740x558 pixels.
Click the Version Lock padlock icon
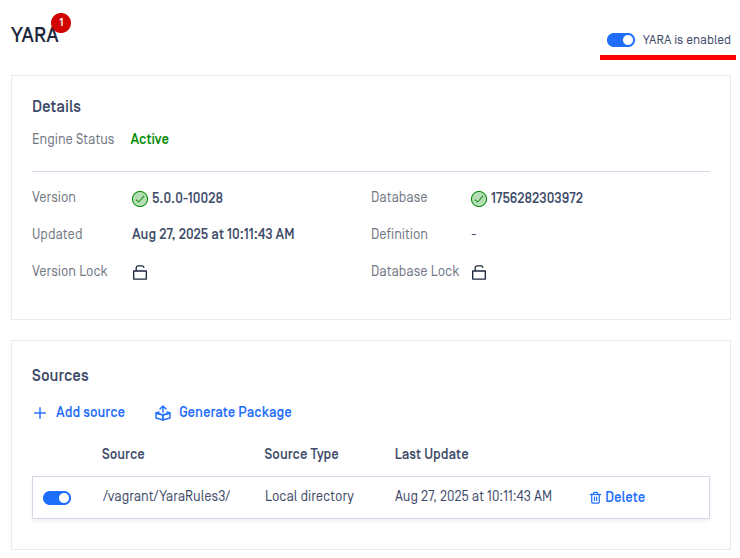coord(140,272)
